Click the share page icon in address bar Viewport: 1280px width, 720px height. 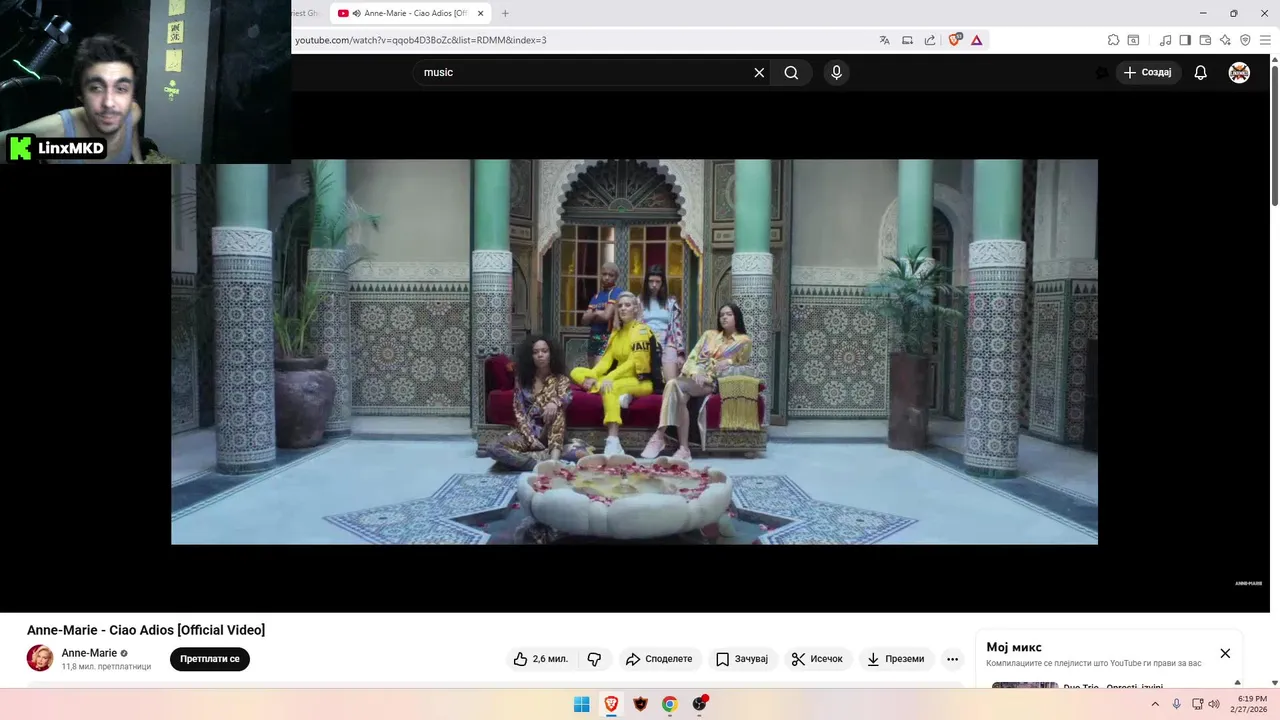click(930, 40)
